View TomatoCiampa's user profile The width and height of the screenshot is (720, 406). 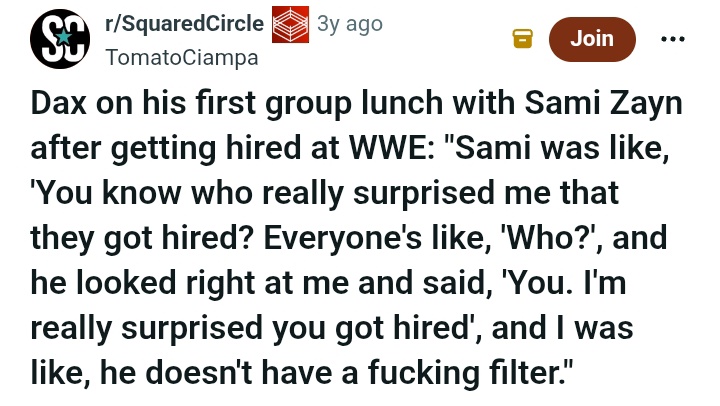pos(181,57)
